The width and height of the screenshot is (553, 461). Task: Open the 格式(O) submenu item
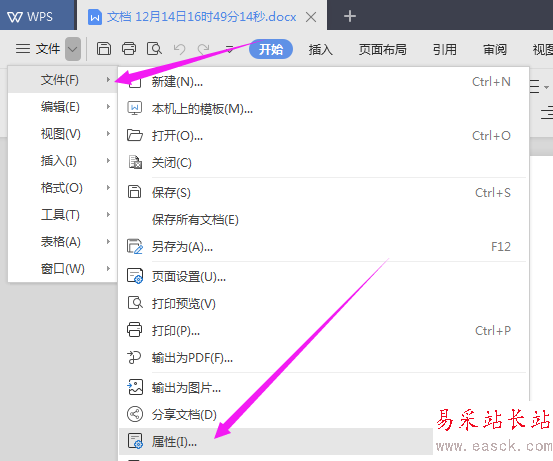pyautogui.click(x=62, y=188)
